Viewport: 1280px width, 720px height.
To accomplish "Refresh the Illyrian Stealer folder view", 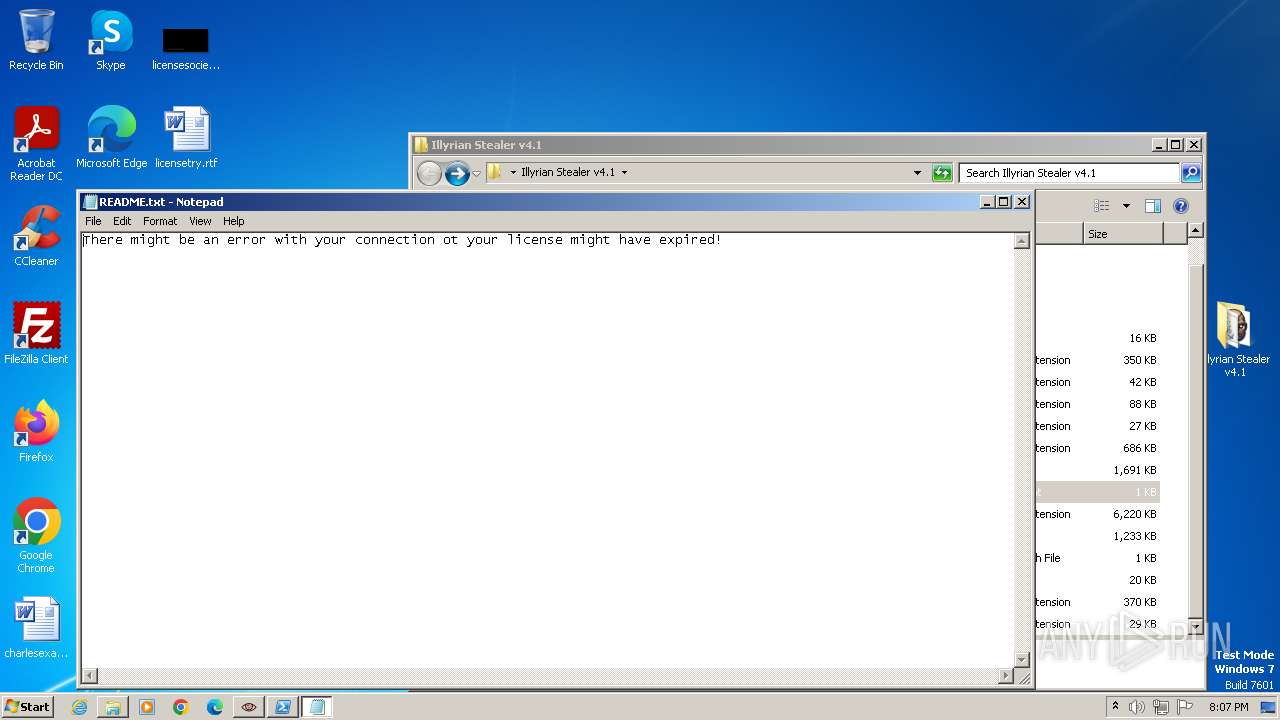I will 942,173.
